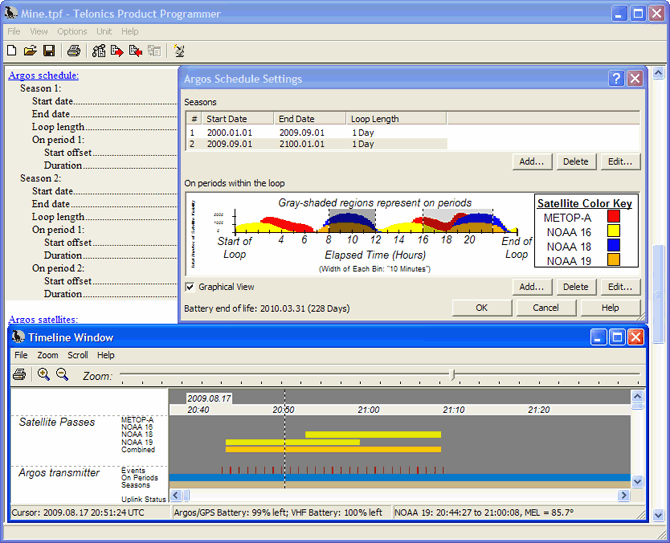Open the File menu in Timeline Window
The height and width of the screenshot is (543, 670).
21,355
